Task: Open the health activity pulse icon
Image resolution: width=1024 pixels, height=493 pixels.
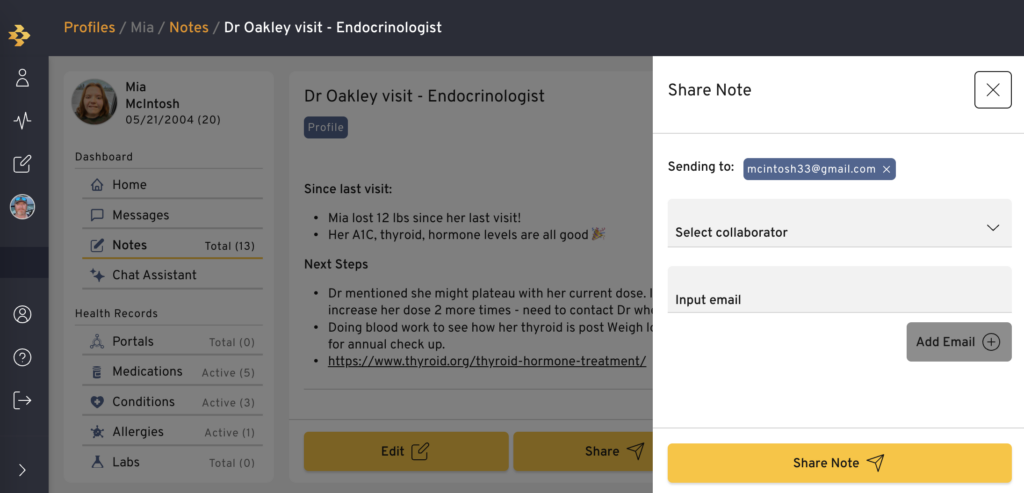Action: (22, 121)
